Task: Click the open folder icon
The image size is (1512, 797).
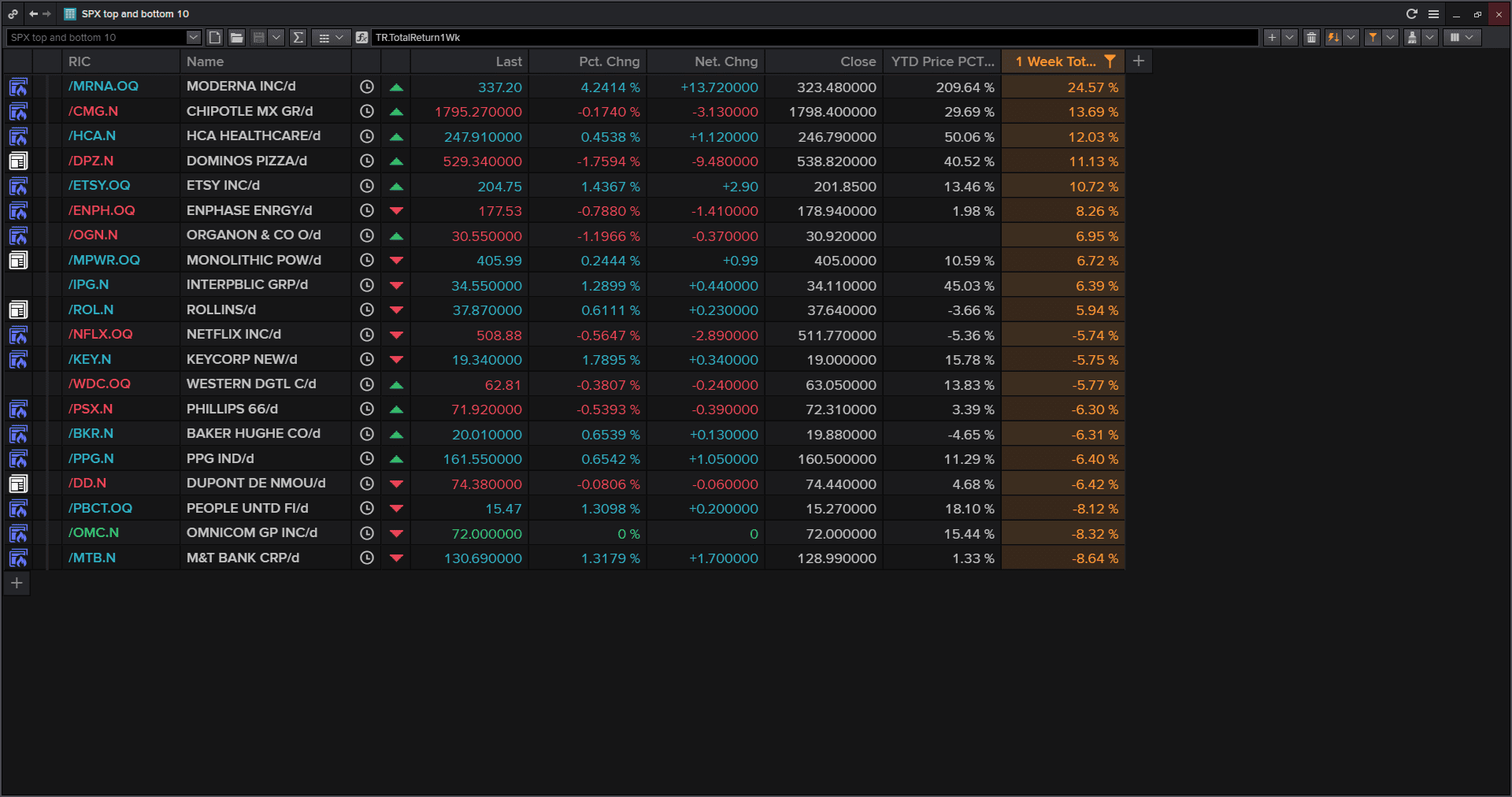Action: point(236,37)
